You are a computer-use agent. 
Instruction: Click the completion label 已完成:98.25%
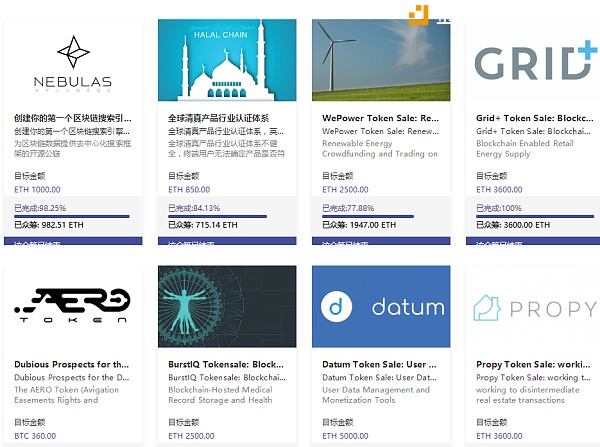coord(40,208)
